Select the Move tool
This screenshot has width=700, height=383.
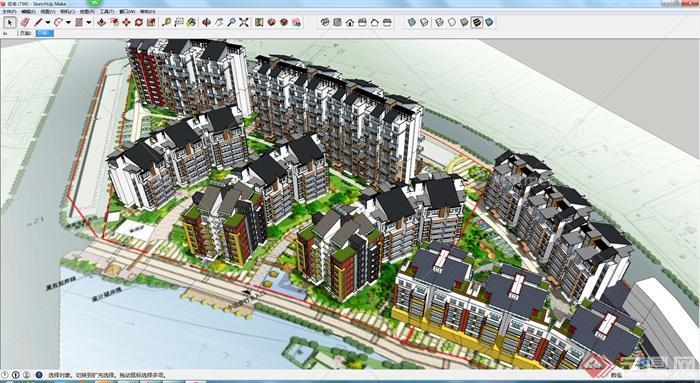click(126, 22)
